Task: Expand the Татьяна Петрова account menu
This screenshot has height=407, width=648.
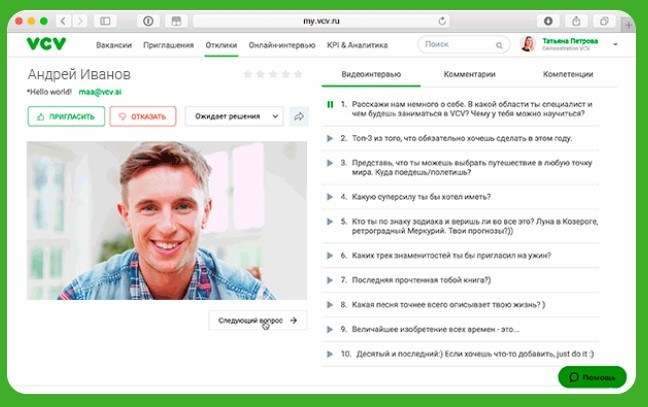Action: (615, 45)
